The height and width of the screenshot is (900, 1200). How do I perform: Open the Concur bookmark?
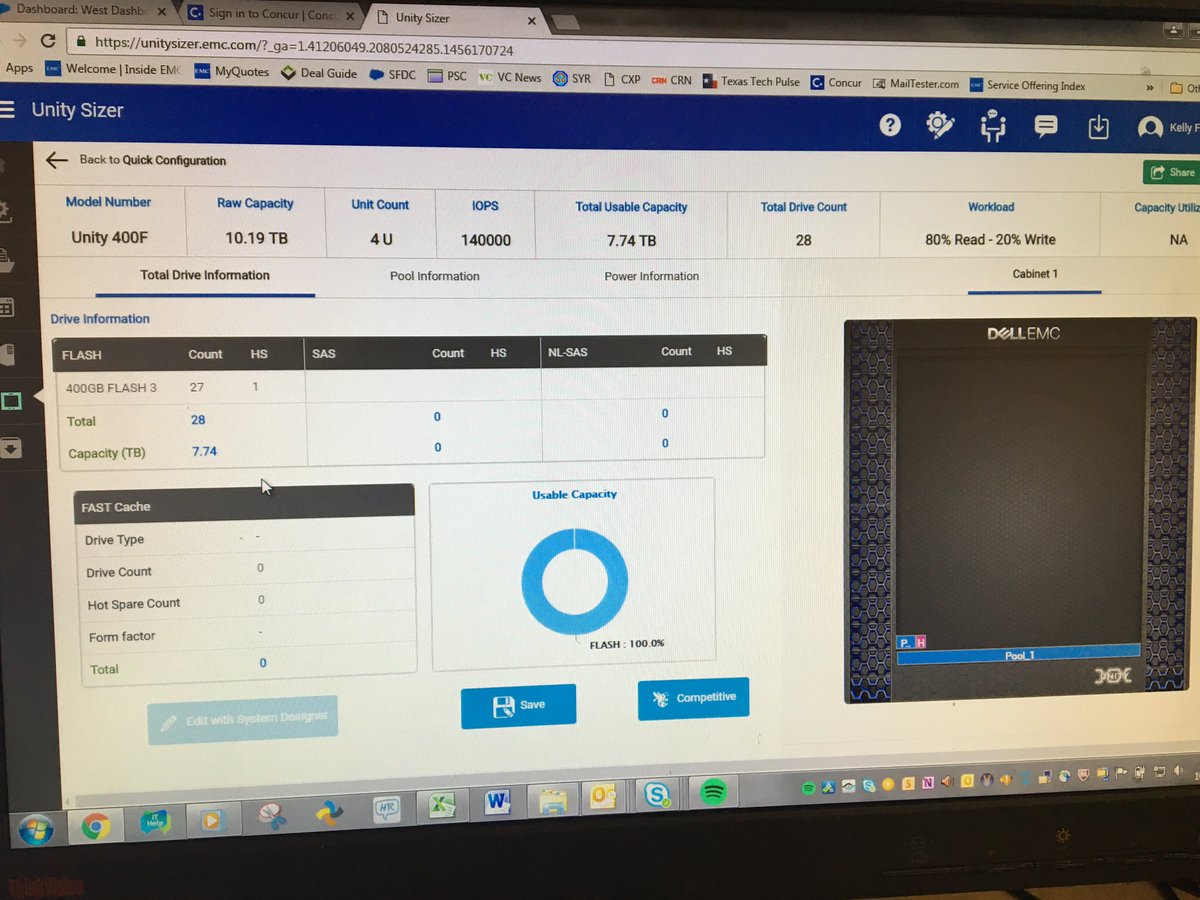tap(835, 83)
